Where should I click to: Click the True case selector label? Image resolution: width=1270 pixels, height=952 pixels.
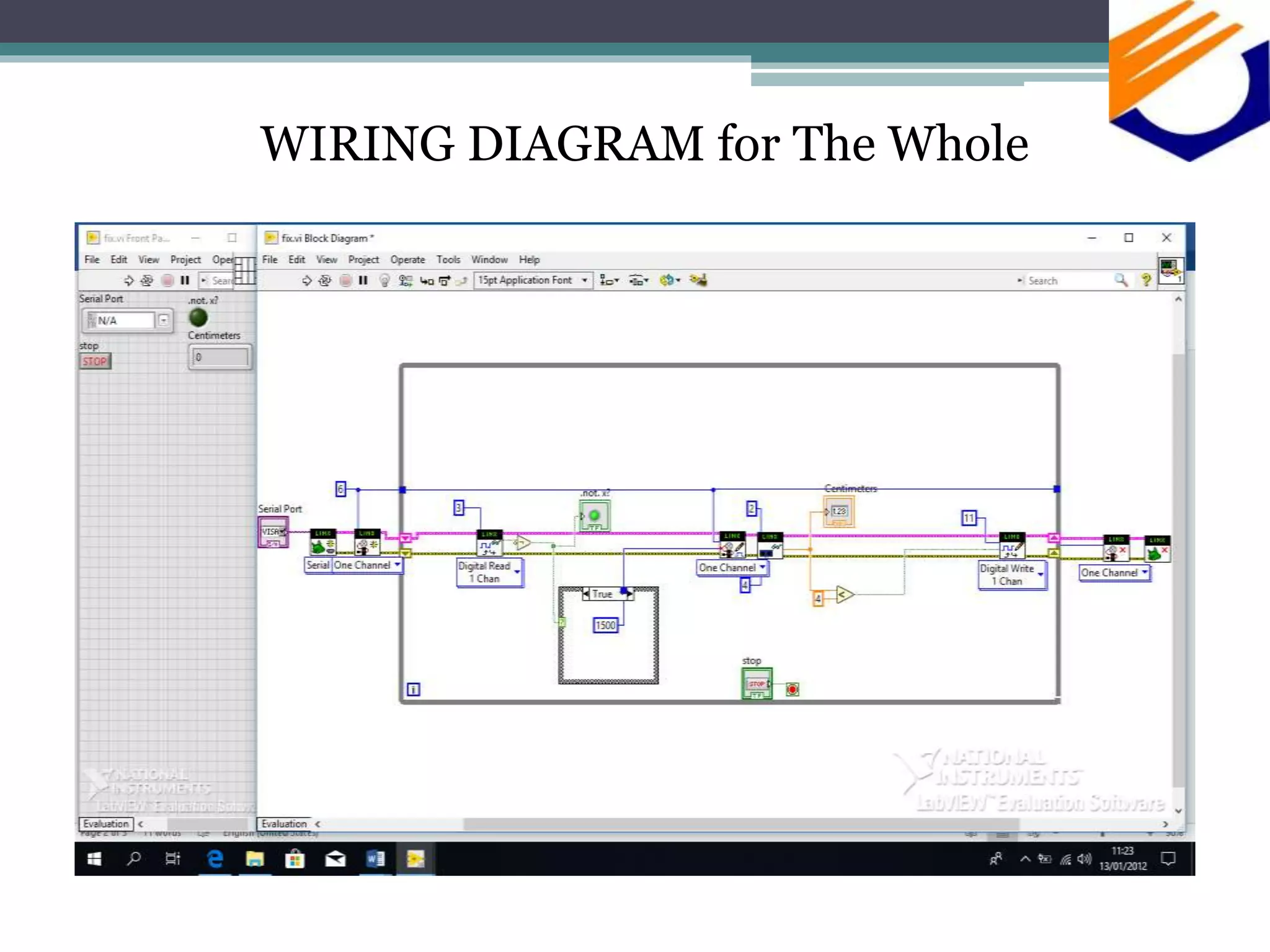[x=602, y=594]
